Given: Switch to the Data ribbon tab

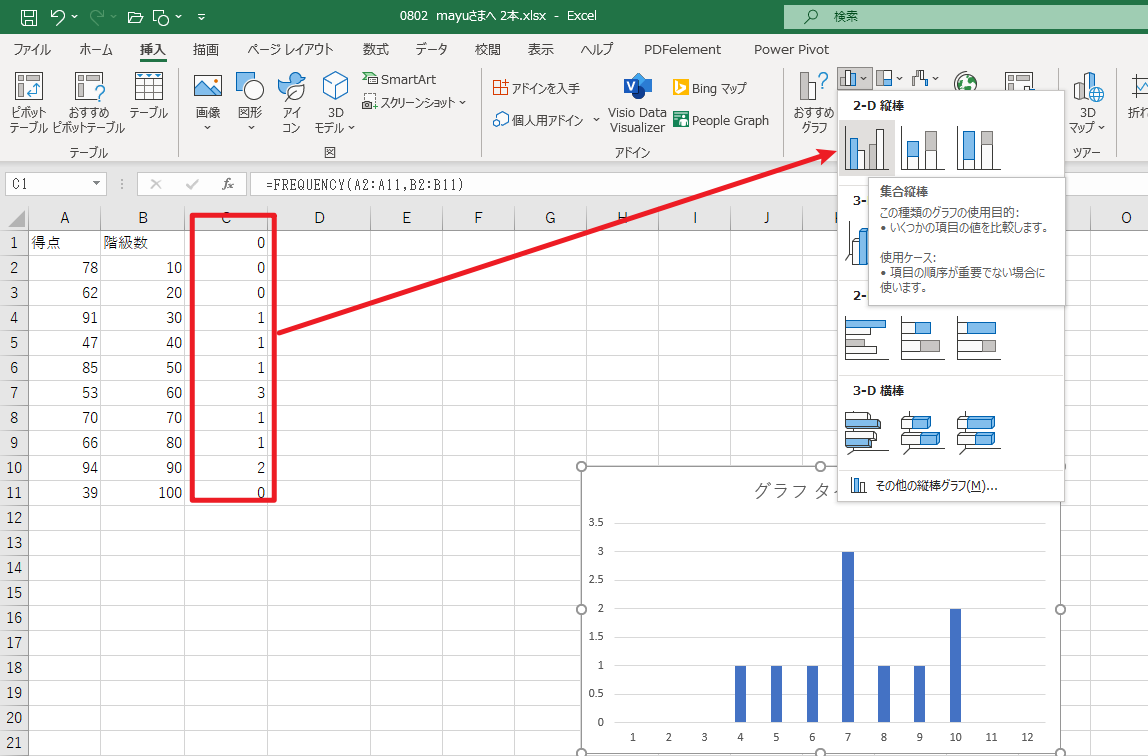Looking at the screenshot, I should pos(431,49).
